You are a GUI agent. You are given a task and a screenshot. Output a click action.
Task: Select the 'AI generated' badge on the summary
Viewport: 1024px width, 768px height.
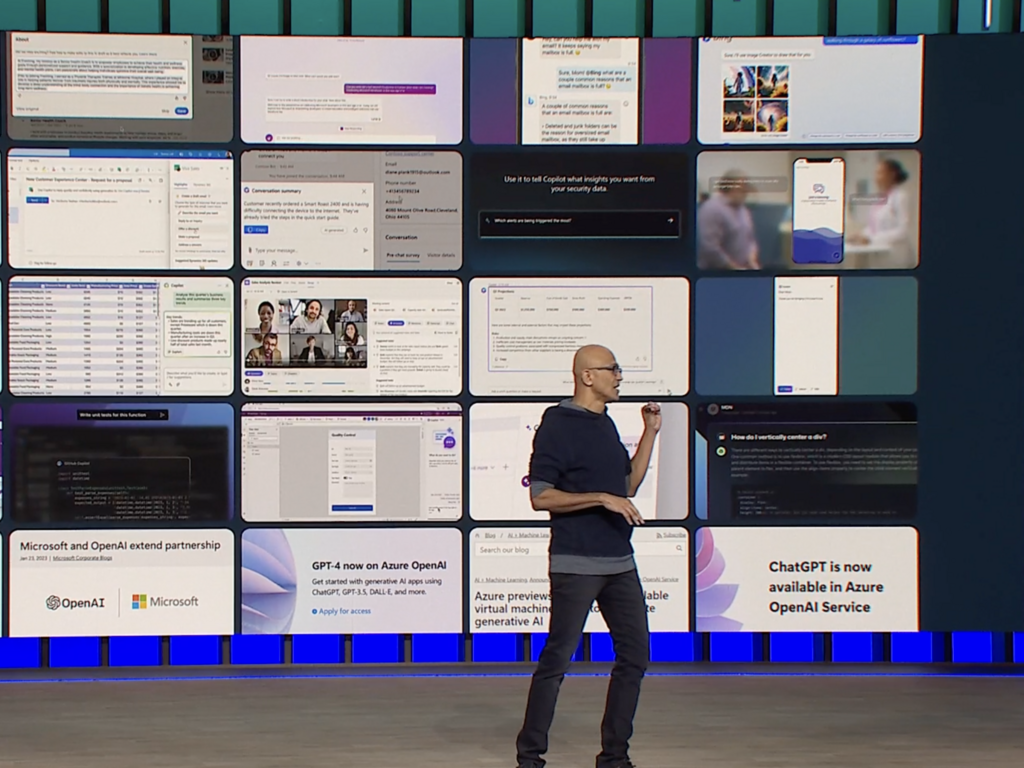pyautogui.click(x=334, y=230)
